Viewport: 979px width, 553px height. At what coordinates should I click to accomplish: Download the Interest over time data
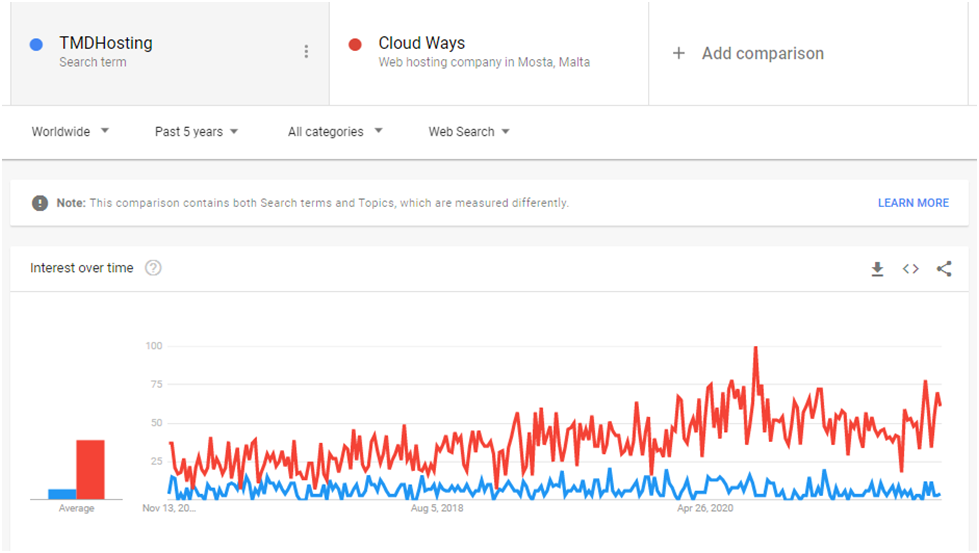click(x=877, y=269)
